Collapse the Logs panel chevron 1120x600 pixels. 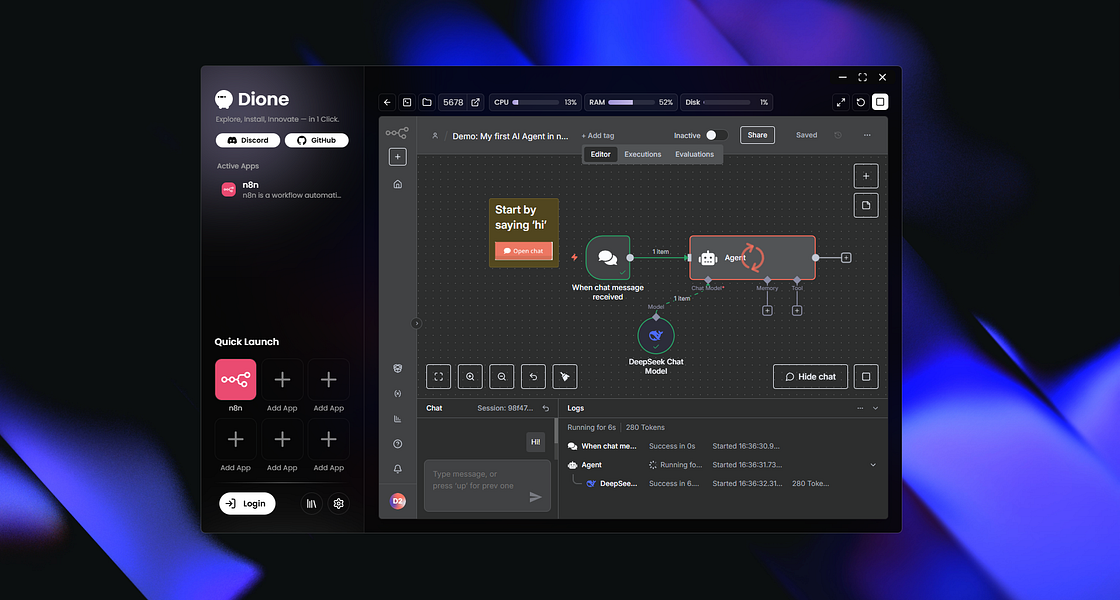click(x=876, y=409)
